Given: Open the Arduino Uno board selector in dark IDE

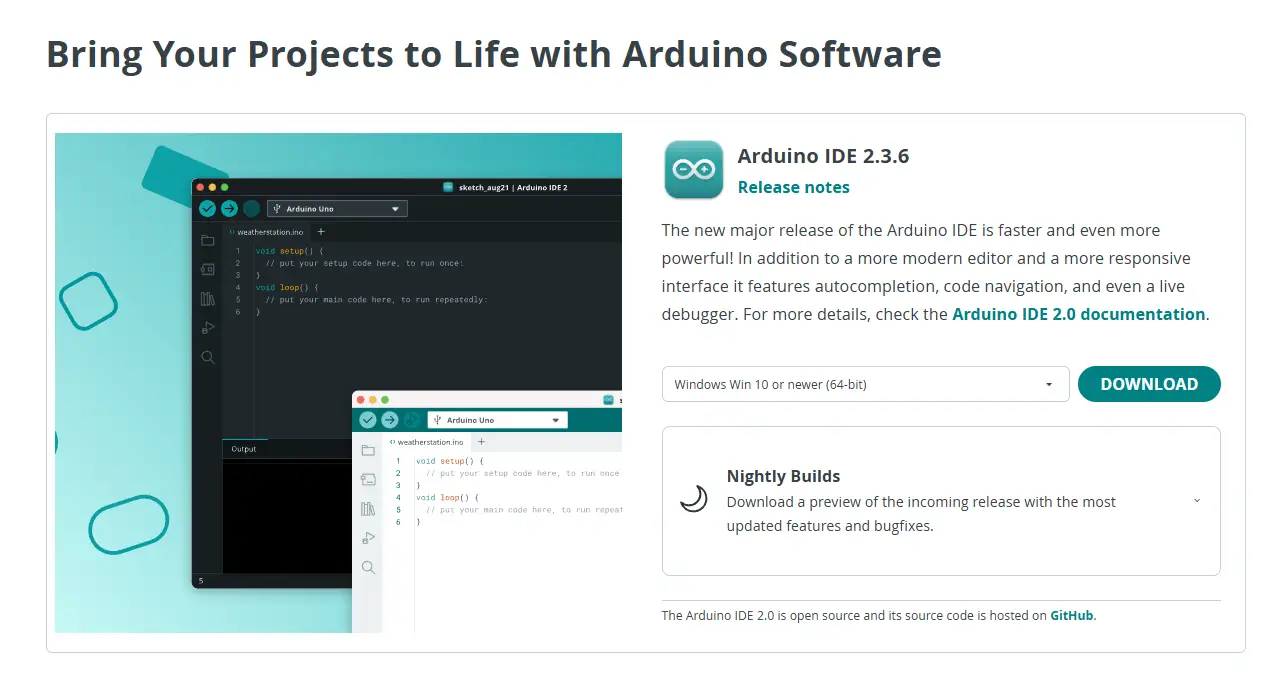Looking at the screenshot, I should pyautogui.click(x=336, y=209).
